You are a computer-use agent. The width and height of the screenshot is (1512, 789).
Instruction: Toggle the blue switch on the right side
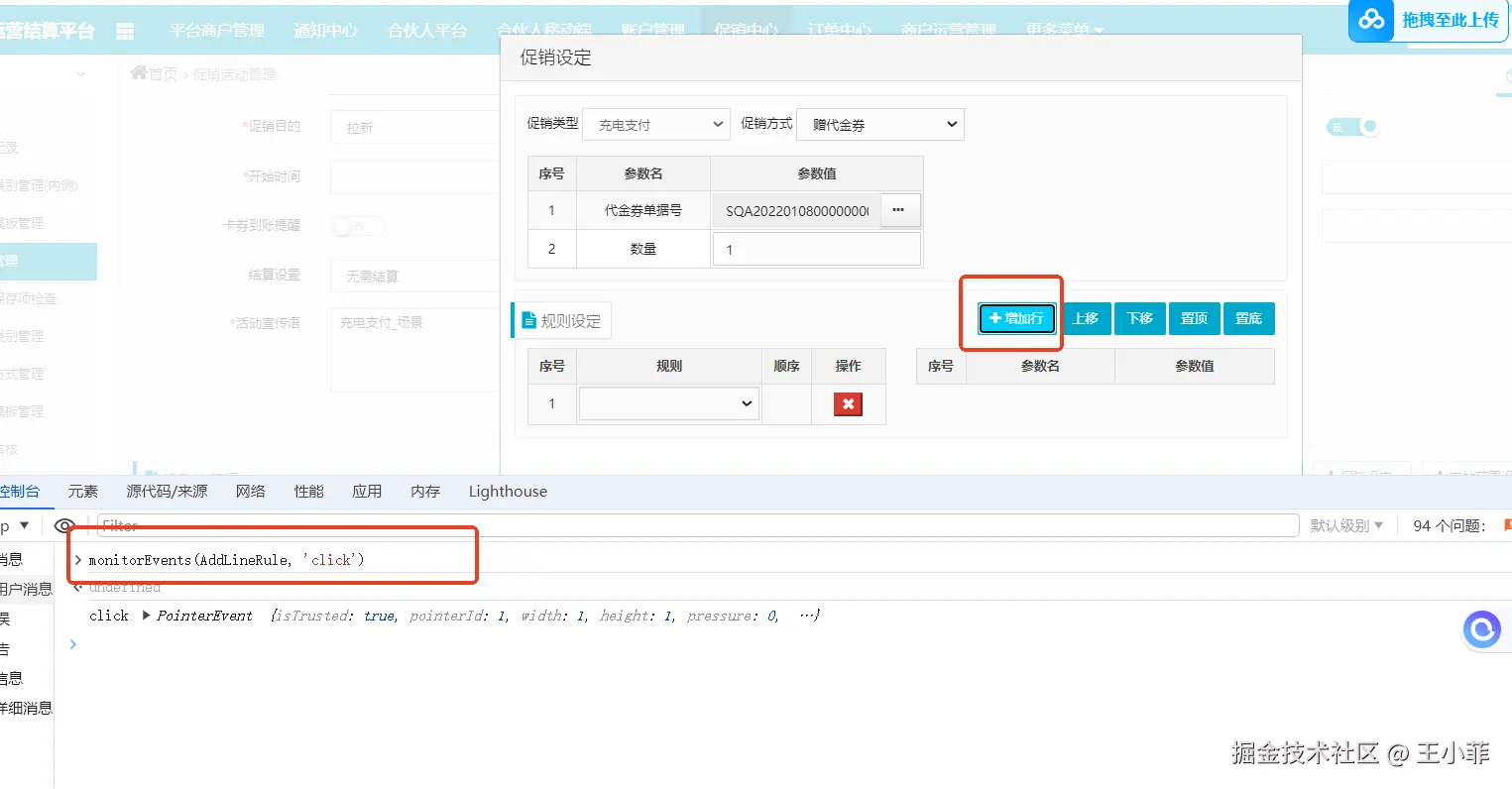pos(1353,127)
